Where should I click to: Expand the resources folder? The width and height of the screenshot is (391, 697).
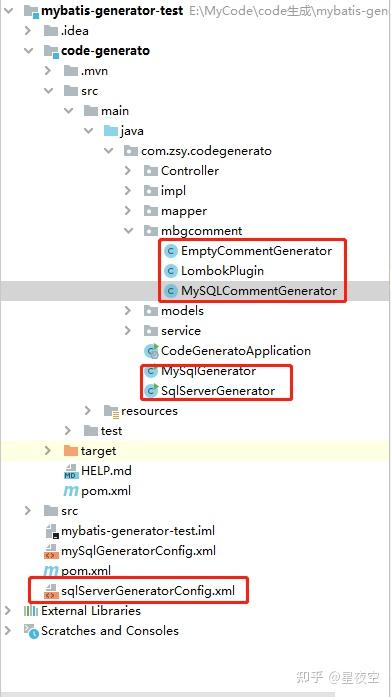point(88,410)
